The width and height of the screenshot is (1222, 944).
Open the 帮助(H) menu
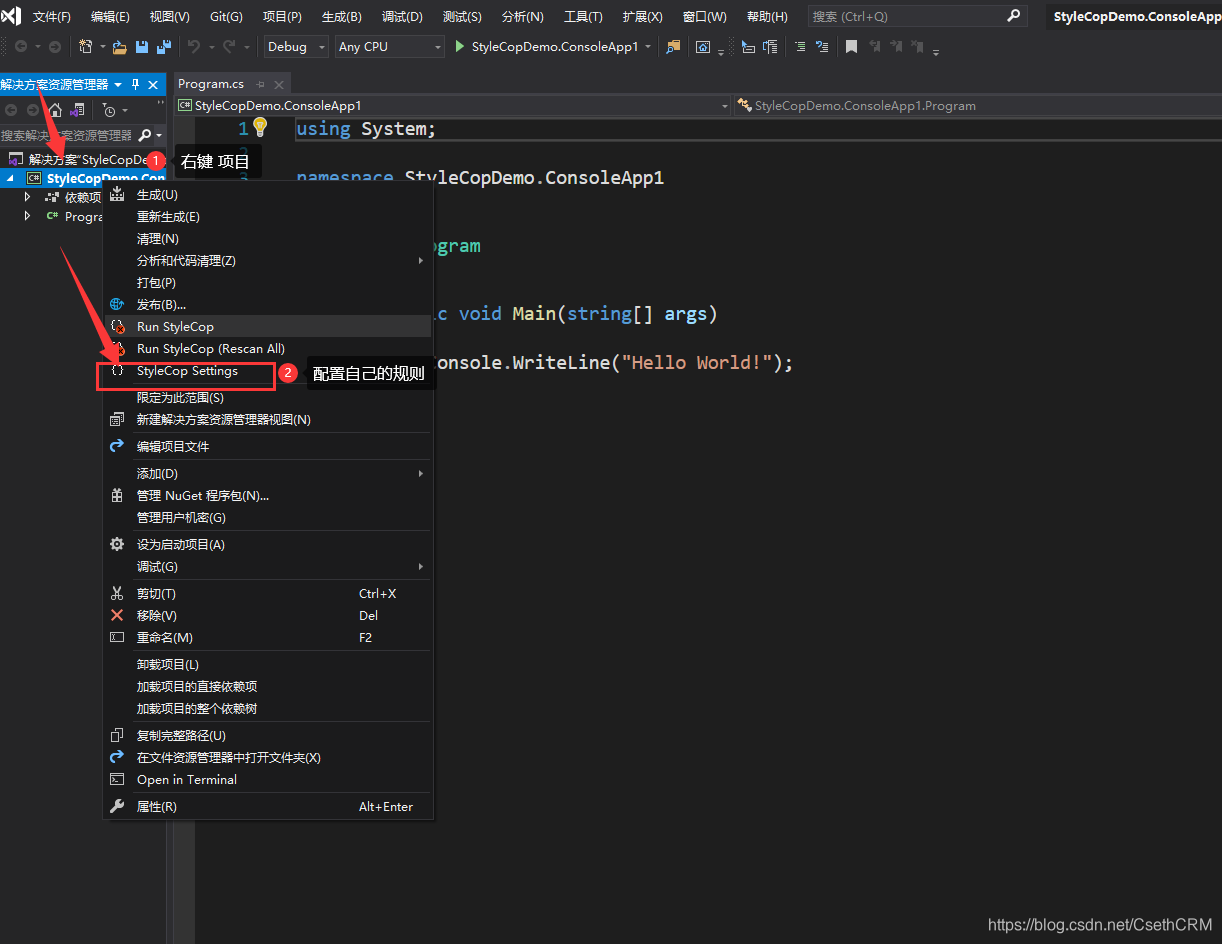767,17
